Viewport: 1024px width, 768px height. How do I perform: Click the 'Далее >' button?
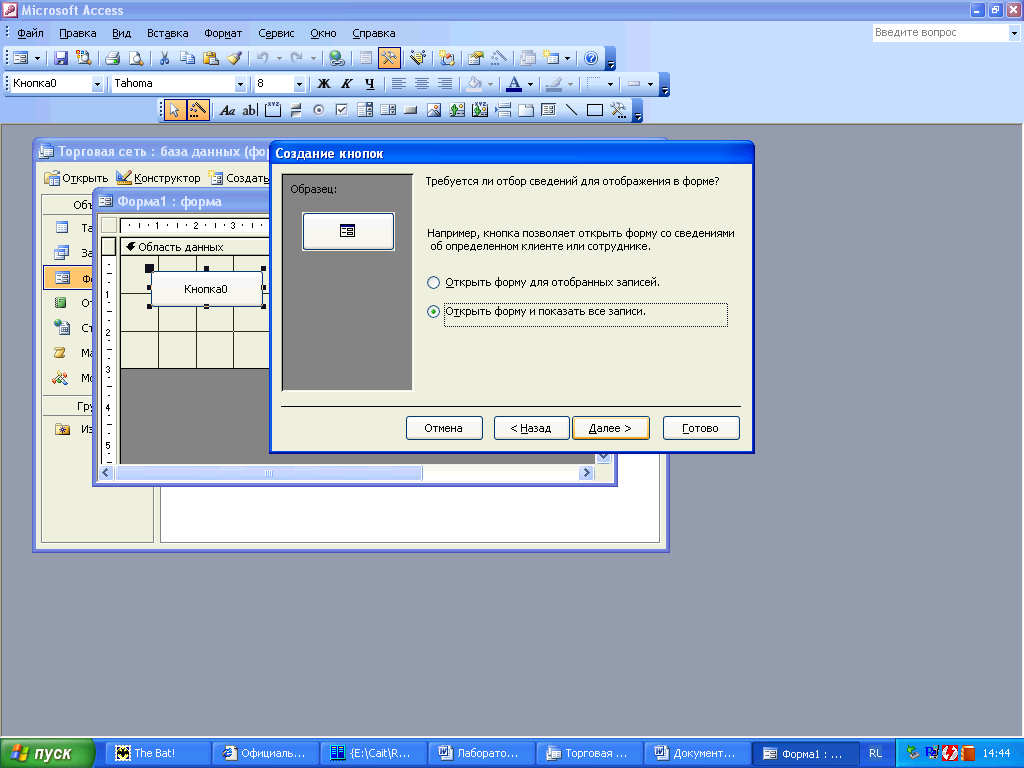click(611, 428)
